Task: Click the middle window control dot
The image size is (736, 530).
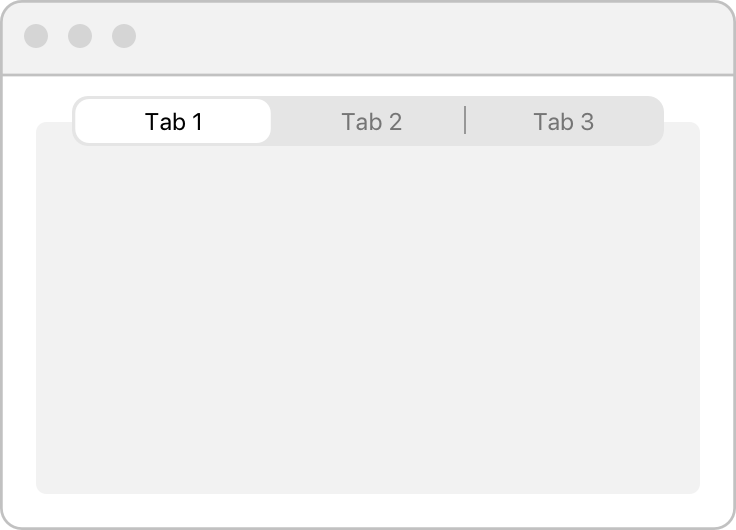Action: (80, 37)
